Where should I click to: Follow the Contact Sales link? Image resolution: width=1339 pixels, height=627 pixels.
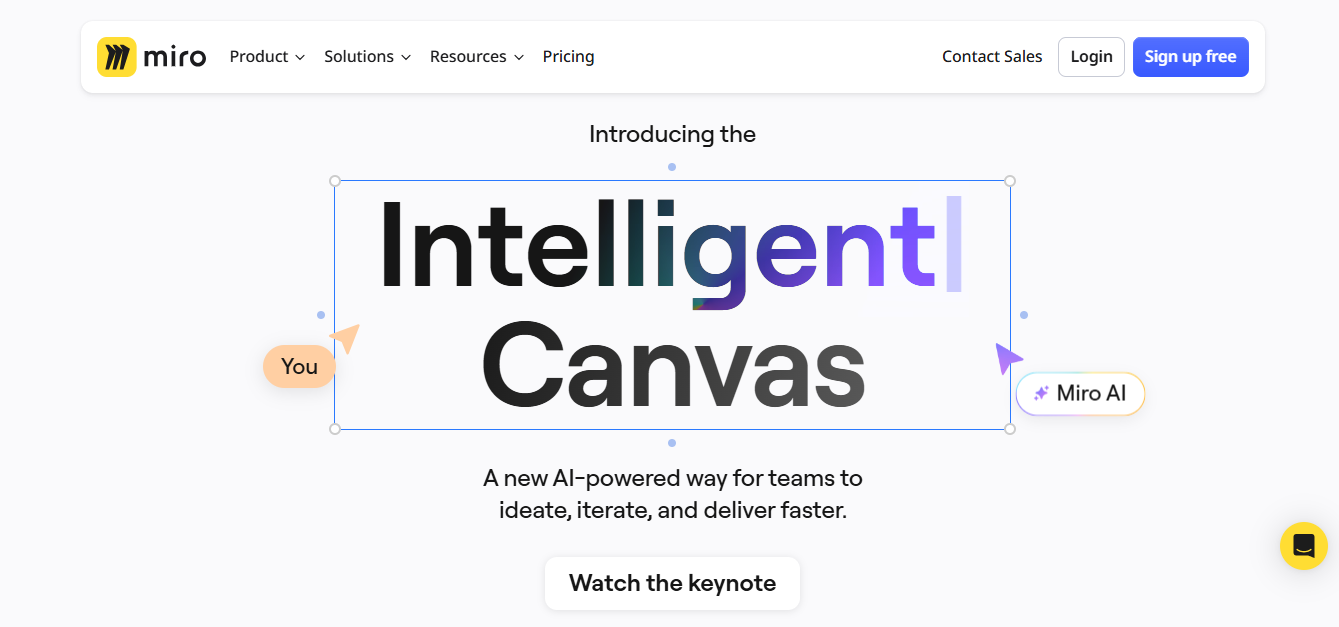pos(992,57)
